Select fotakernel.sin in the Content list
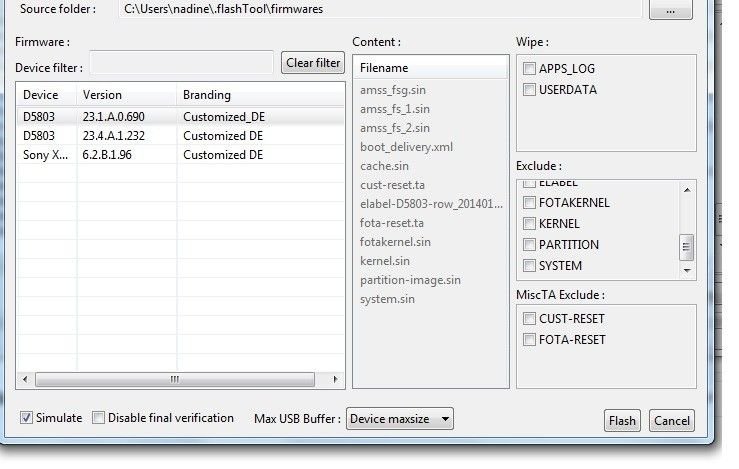The height and width of the screenshot is (469, 739). click(x=395, y=242)
